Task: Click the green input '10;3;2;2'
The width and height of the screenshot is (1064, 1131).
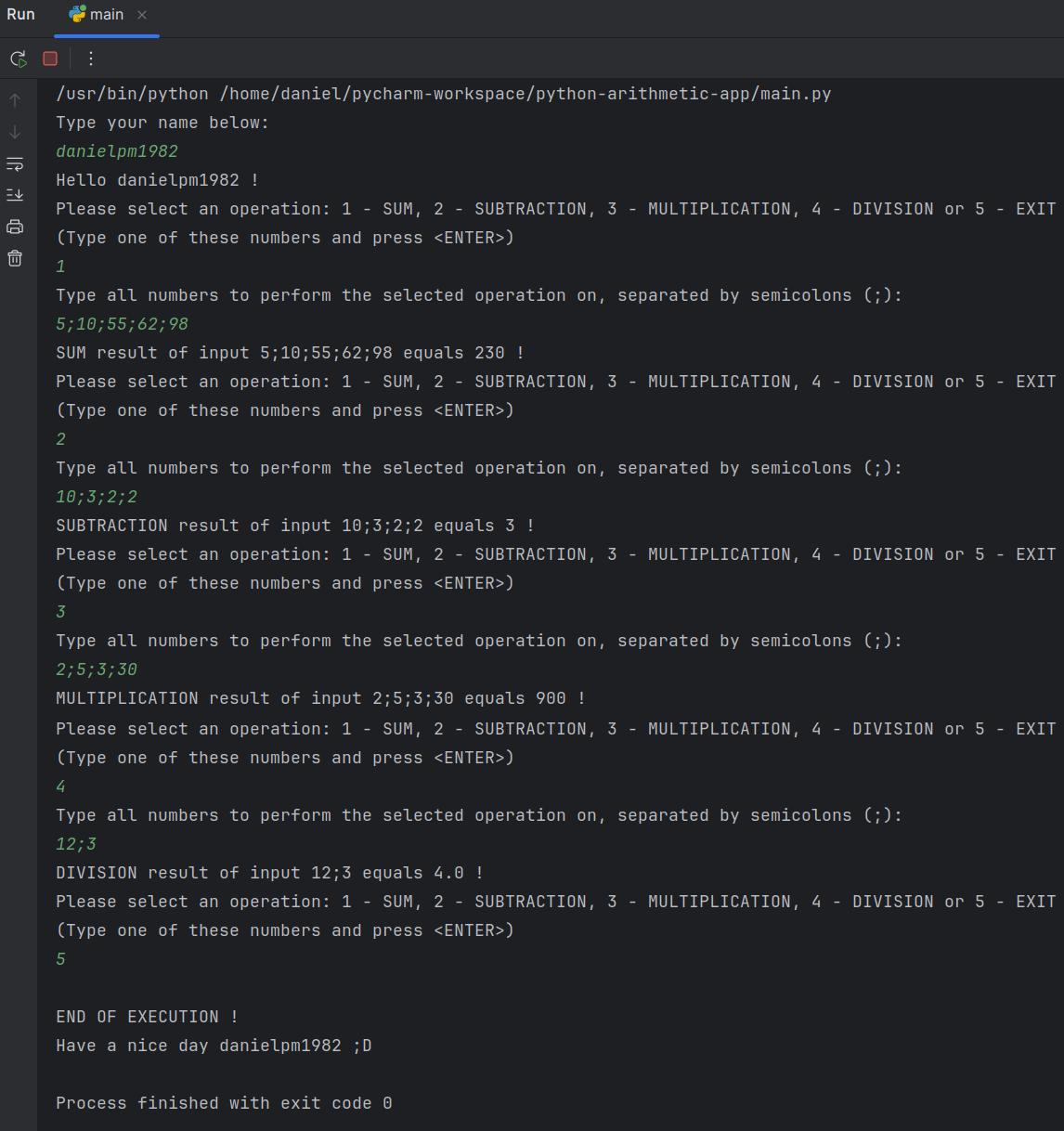Action: pyautogui.click(x=97, y=497)
